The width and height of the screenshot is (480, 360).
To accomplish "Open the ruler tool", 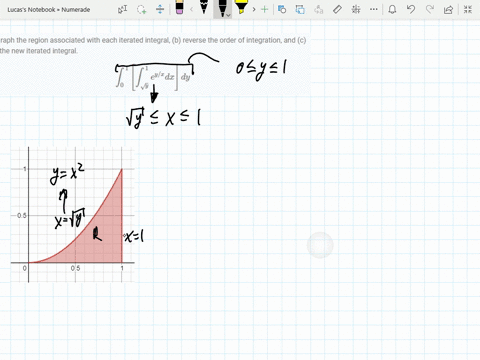I will coord(337,9).
